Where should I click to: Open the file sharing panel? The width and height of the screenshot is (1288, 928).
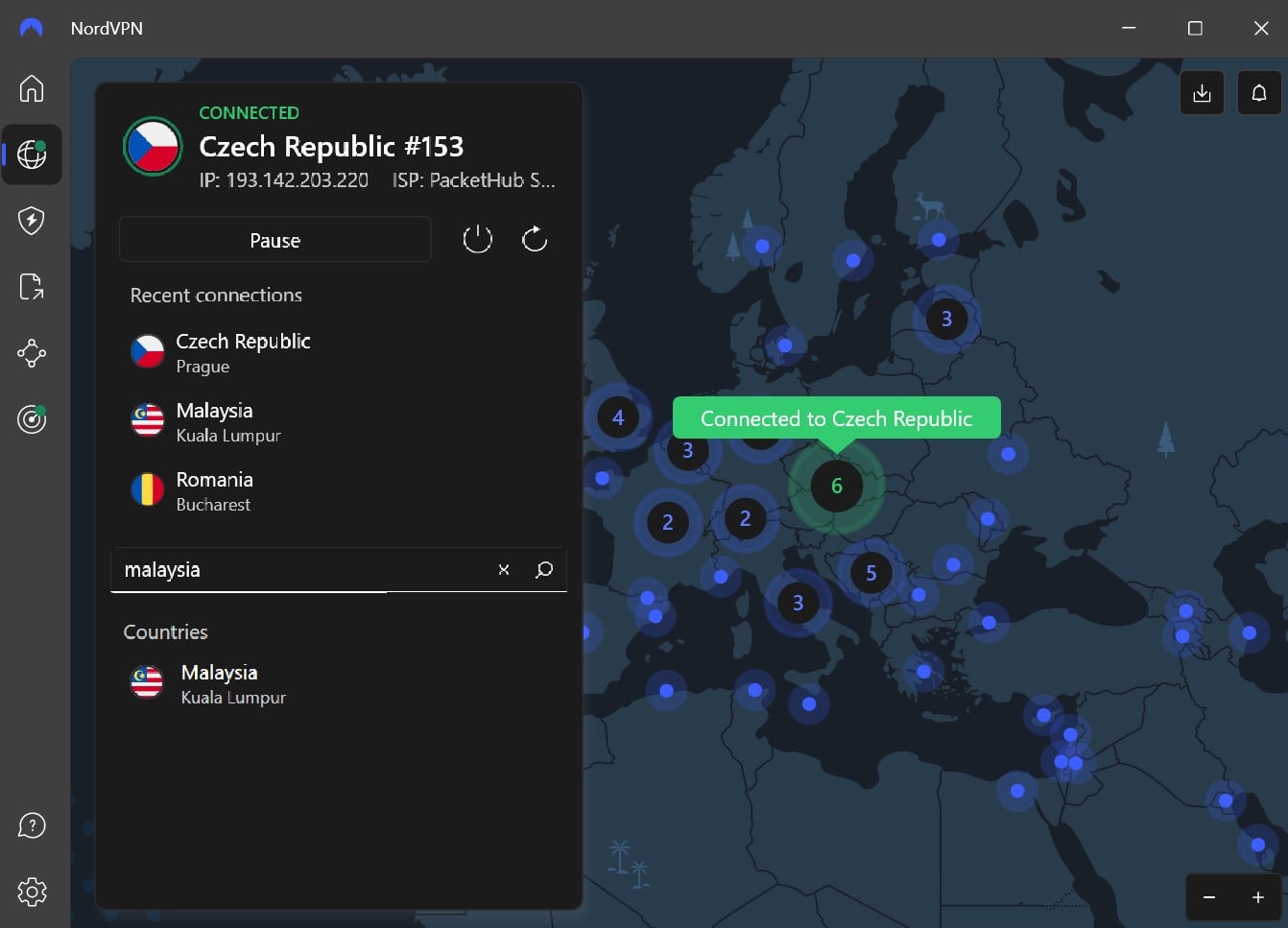tap(32, 286)
